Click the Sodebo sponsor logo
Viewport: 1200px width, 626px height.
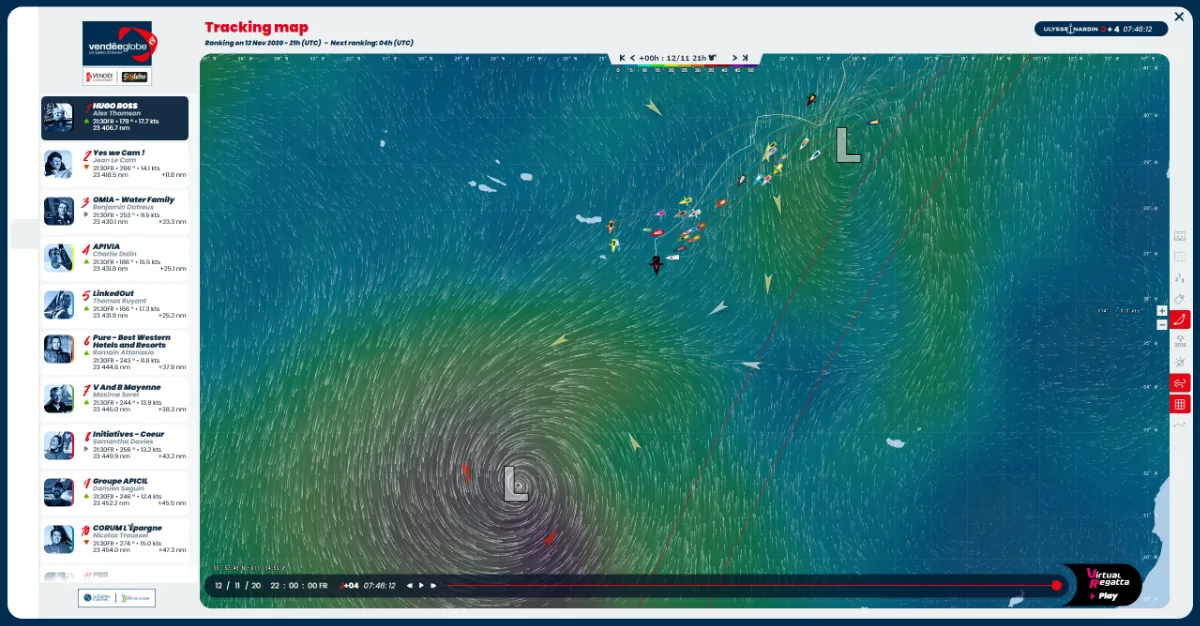[134, 77]
